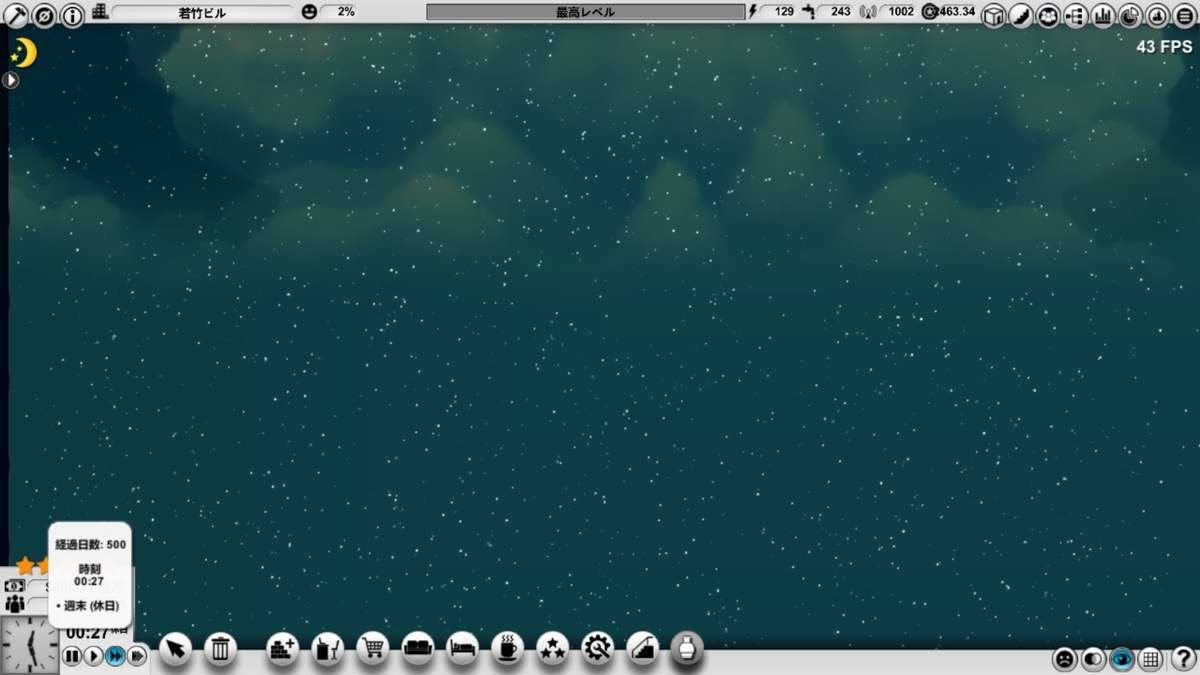Open the three stars category

[552, 649]
